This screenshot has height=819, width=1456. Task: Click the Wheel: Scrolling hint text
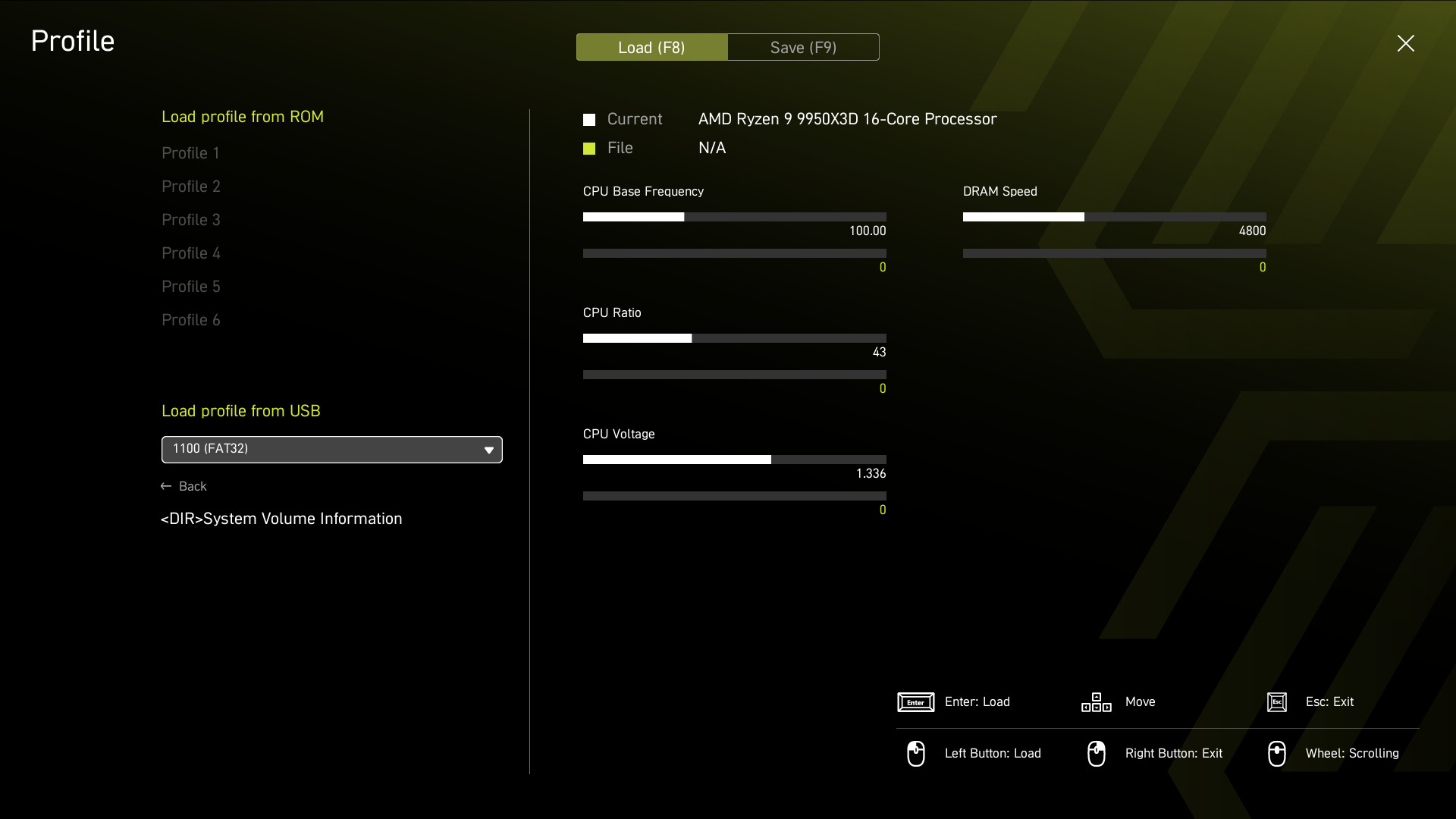[1352, 754]
